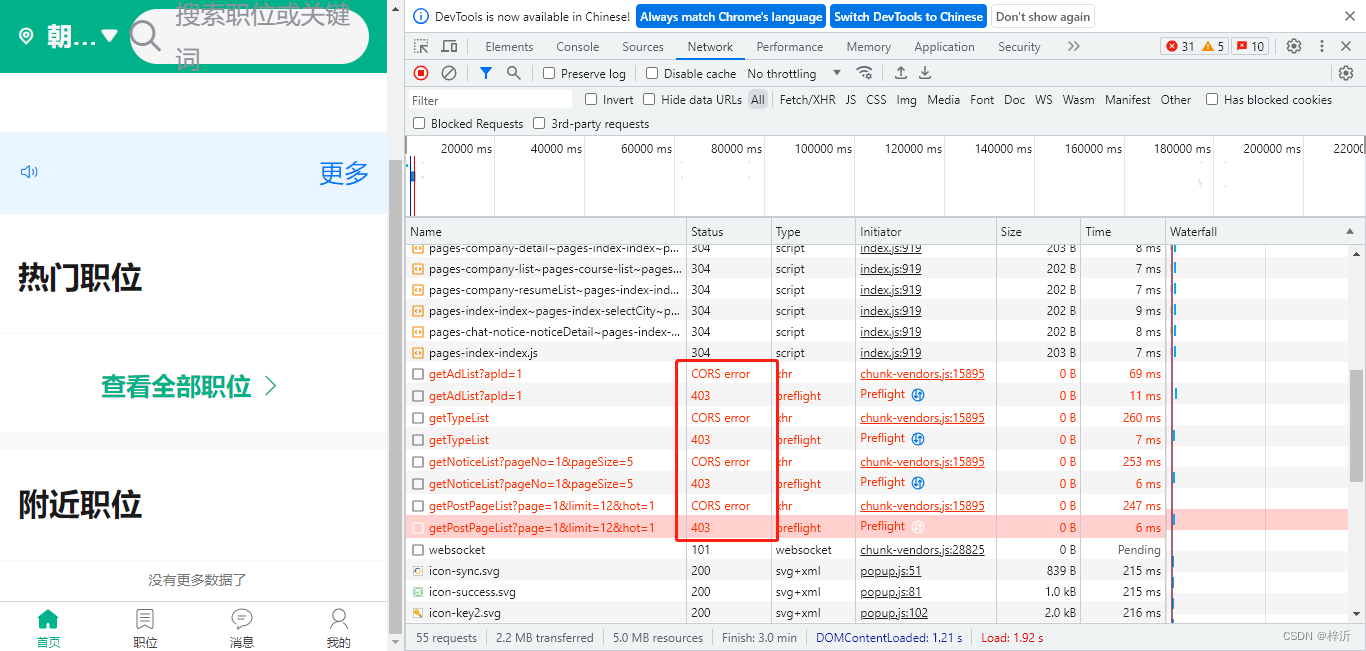
Task: Toggle the device toolbar icon
Action: pyautogui.click(x=449, y=46)
